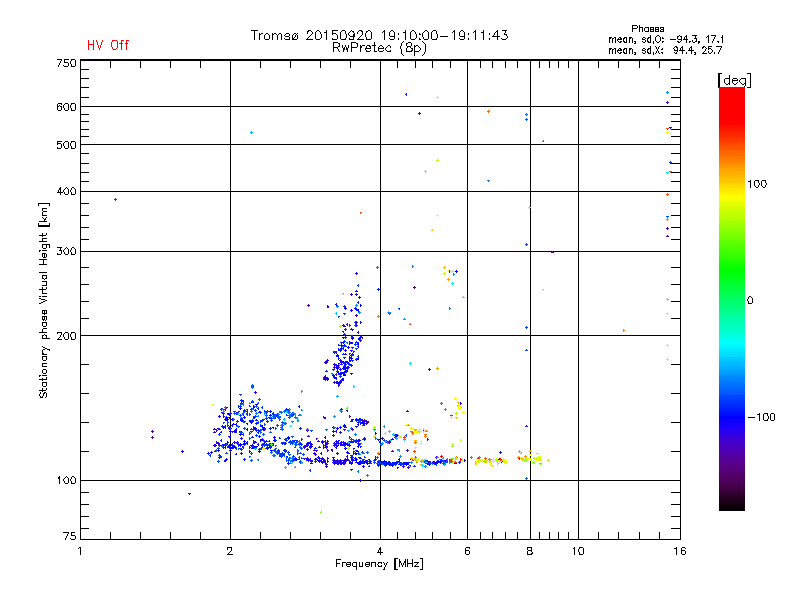Click the colorbar tick label 0
Viewport: 800px width, 600px height.
pyautogui.click(x=750, y=300)
